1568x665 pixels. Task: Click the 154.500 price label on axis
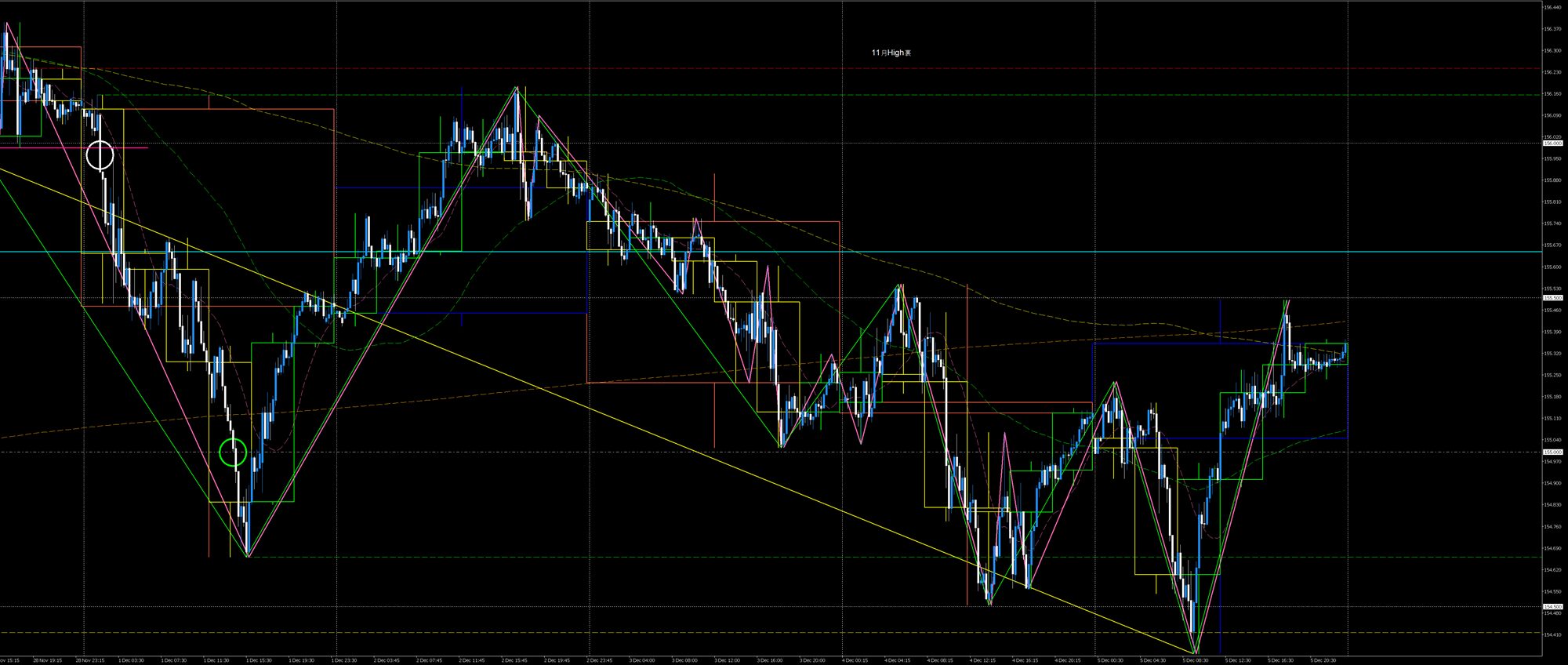1552,606
